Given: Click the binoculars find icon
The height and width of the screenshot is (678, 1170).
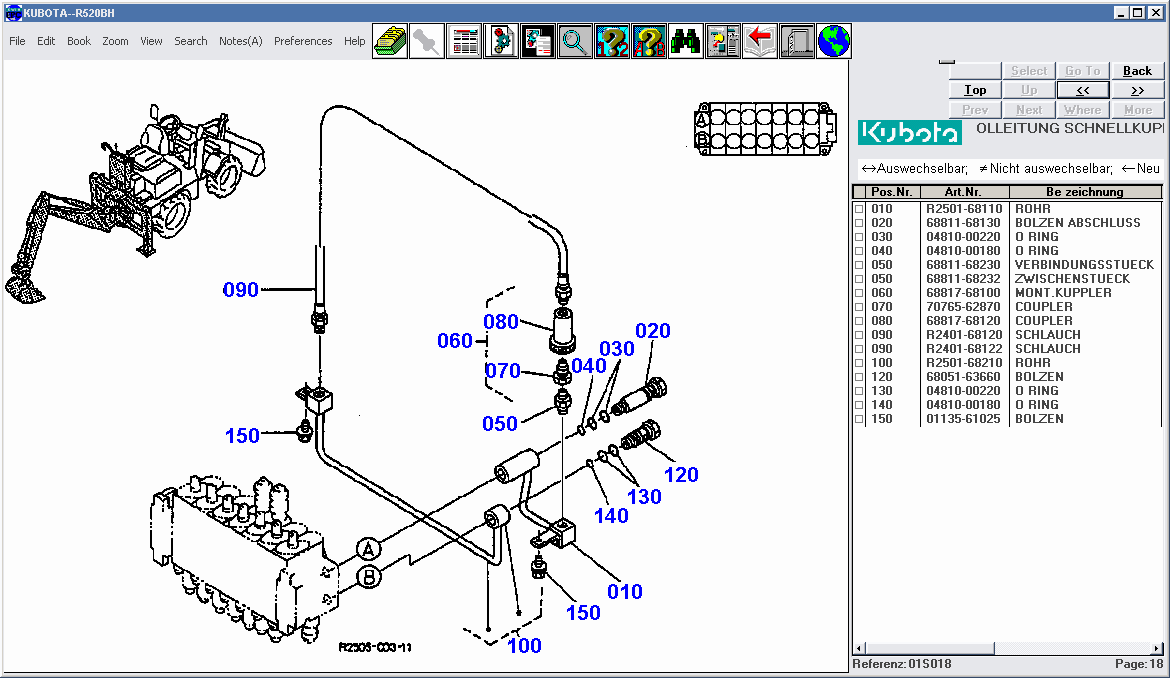Looking at the screenshot, I should coord(685,41).
